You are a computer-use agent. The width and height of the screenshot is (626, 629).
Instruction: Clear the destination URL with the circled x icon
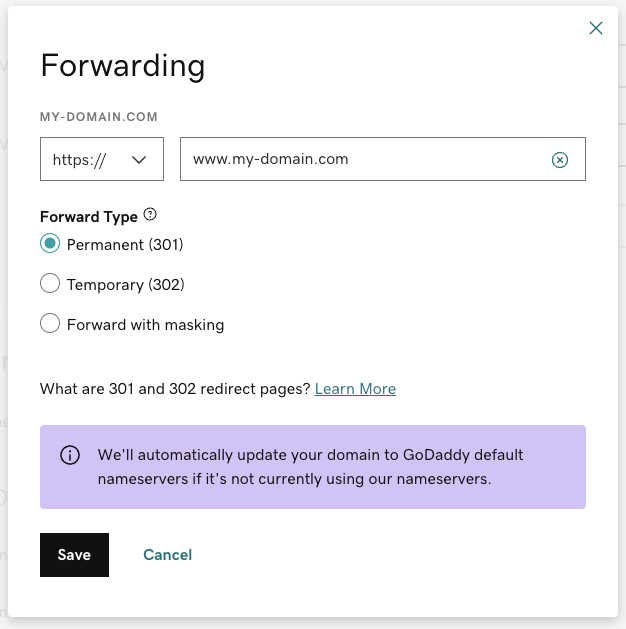pos(560,160)
